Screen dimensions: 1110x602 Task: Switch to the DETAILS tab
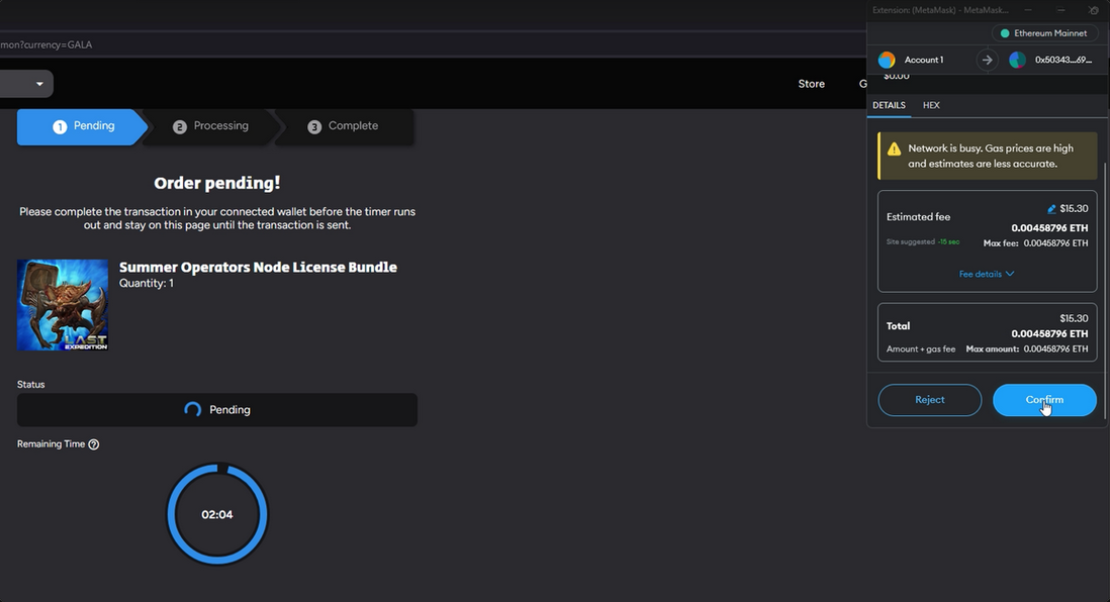pos(888,105)
